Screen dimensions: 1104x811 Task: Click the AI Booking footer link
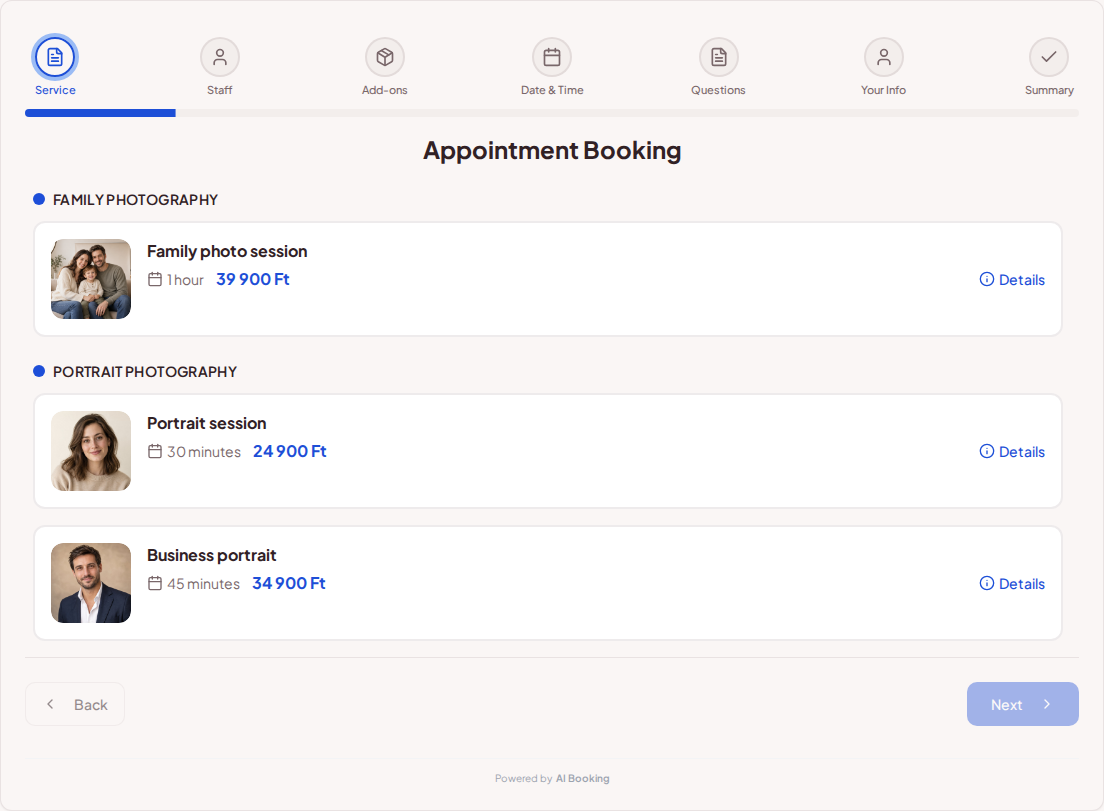click(x=582, y=779)
